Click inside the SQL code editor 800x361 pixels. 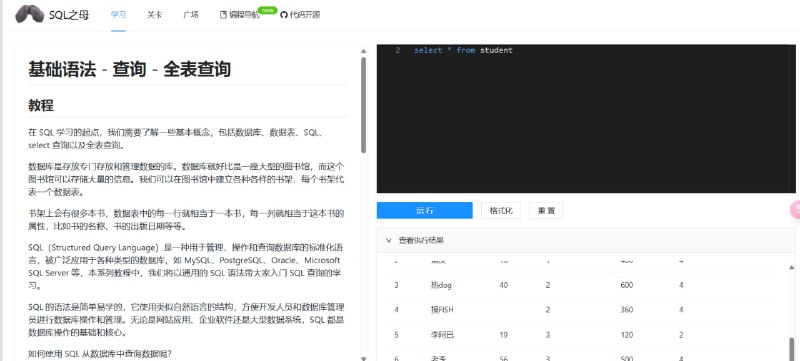pos(586,118)
